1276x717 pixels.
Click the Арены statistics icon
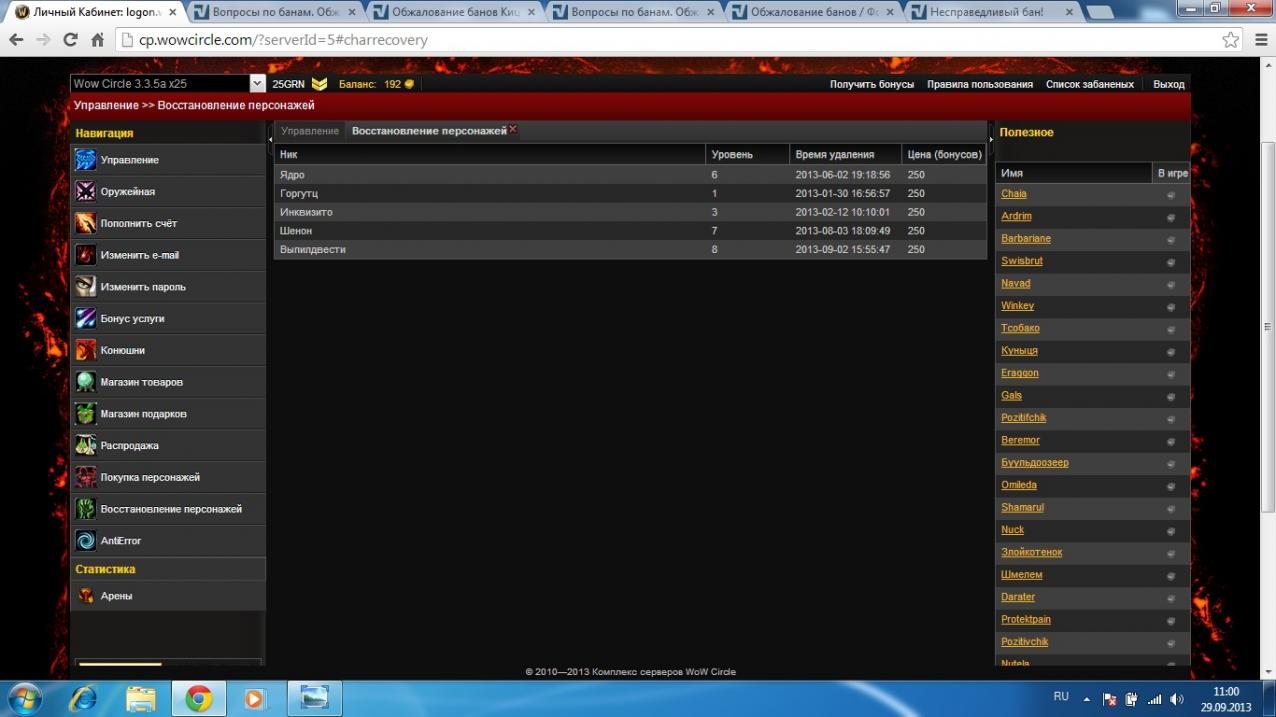pyautogui.click(x=86, y=596)
